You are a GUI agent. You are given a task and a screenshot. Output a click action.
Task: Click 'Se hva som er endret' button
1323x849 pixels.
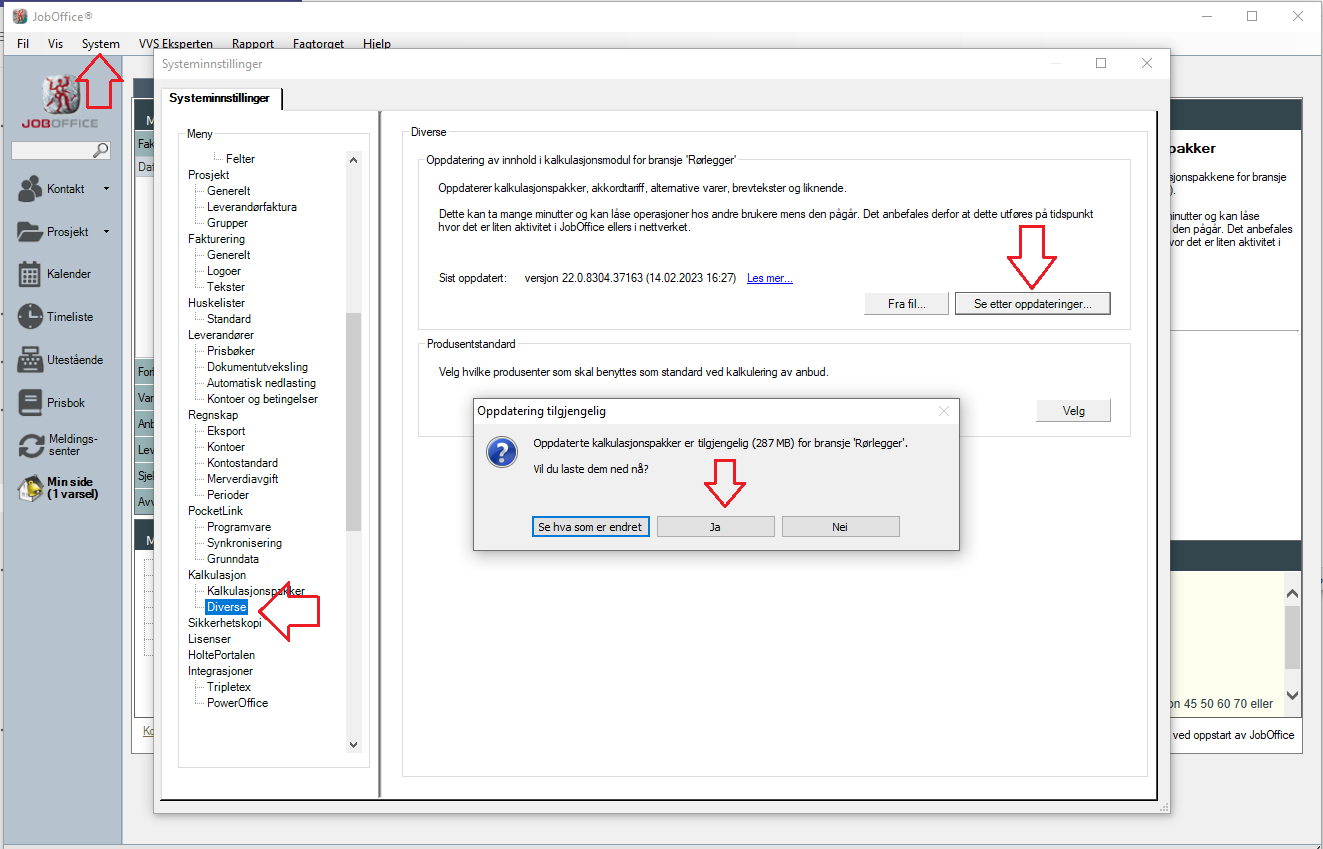pyautogui.click(x=590, y=527)
